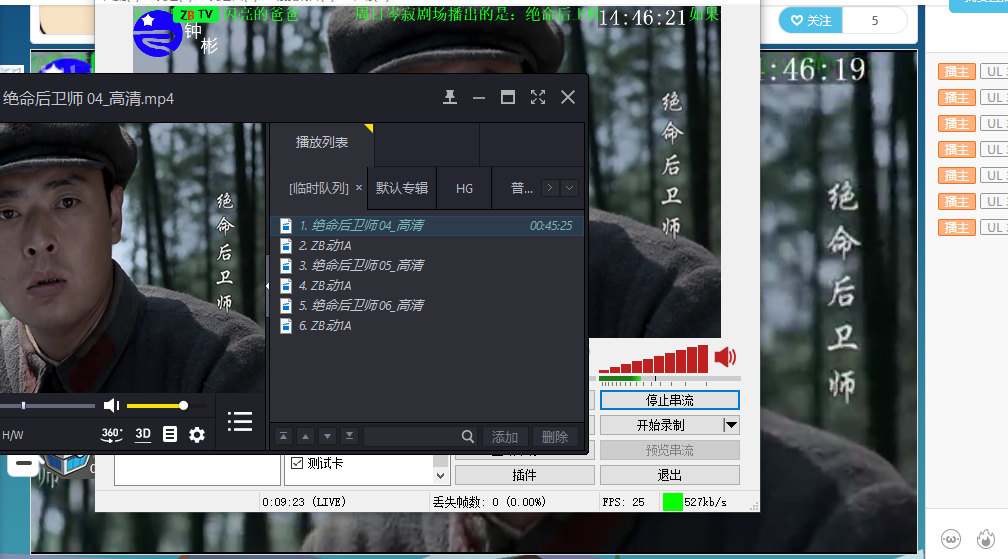Image resolution: width=1008 pixels, height=559 pixels.
Task: Toggle 3D video mode
Action: pyautogui.click(x=143, y=434)
